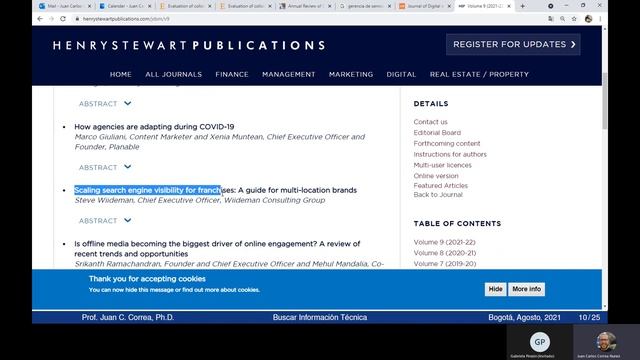The image size is (640, 360).
Task: Open Volume 9 (2021-22) in table of contents
Action: pyautogui.click(x=444, y=242)
